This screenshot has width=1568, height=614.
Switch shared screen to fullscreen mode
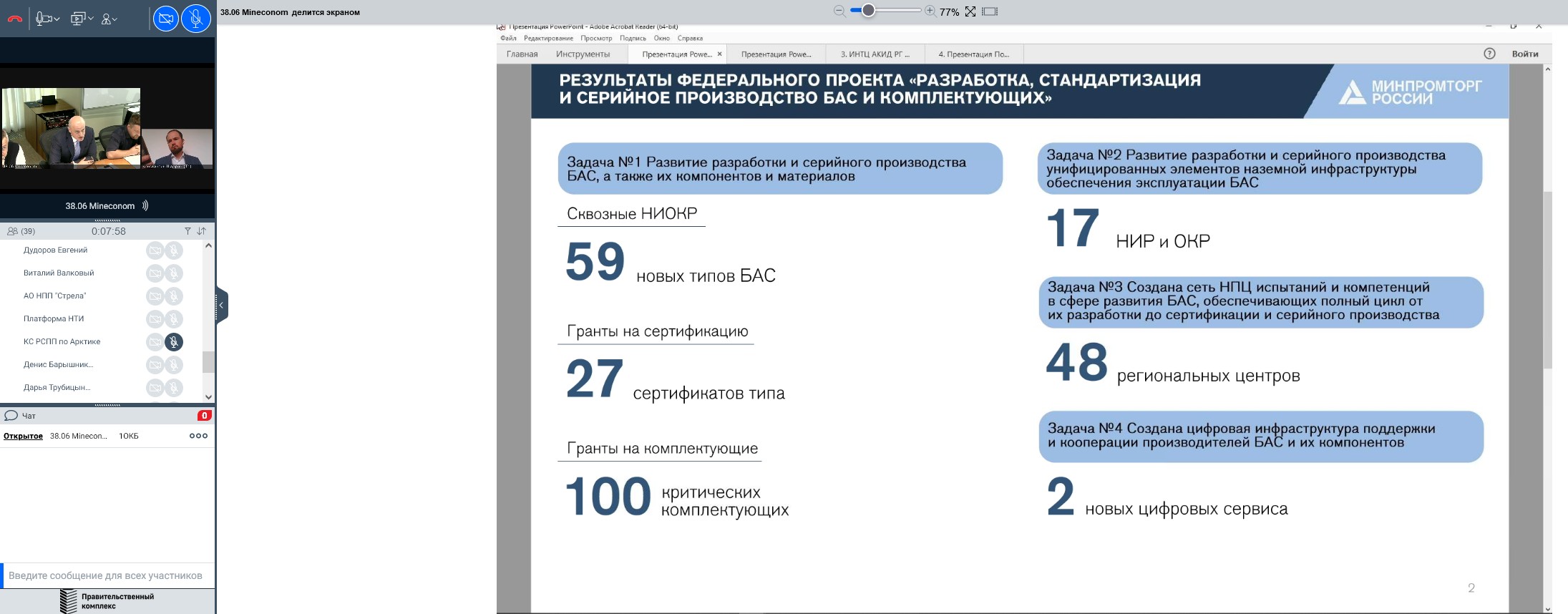pos(970,11)
